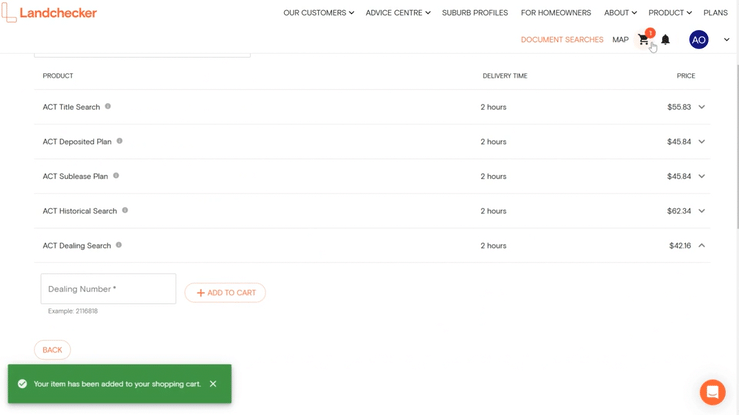Click the ACT Title Search product name
Image resolution: width=739 pixels, height=415 pixels.
click(71, 107)
